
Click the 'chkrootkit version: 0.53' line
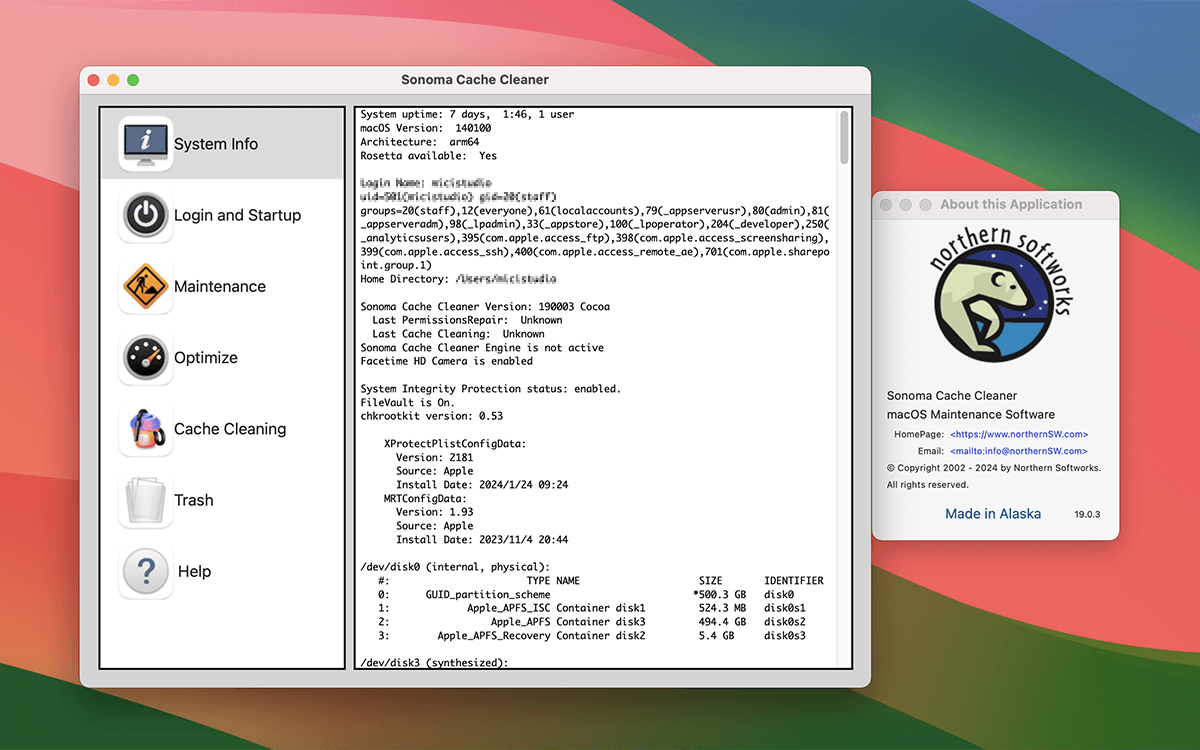point(431,416)
